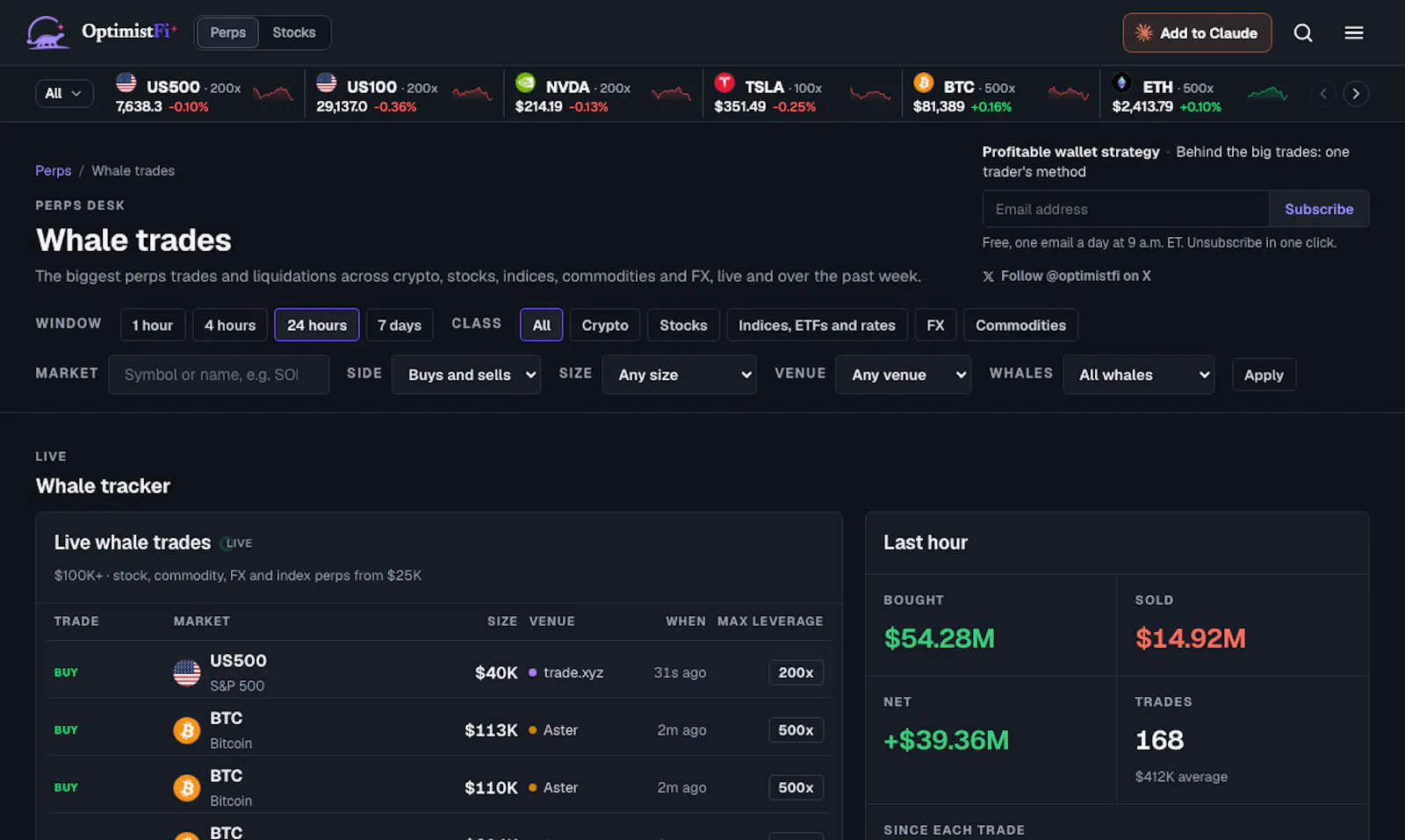Click 200x leverage badge on US500 row

(x=796, y=672)
